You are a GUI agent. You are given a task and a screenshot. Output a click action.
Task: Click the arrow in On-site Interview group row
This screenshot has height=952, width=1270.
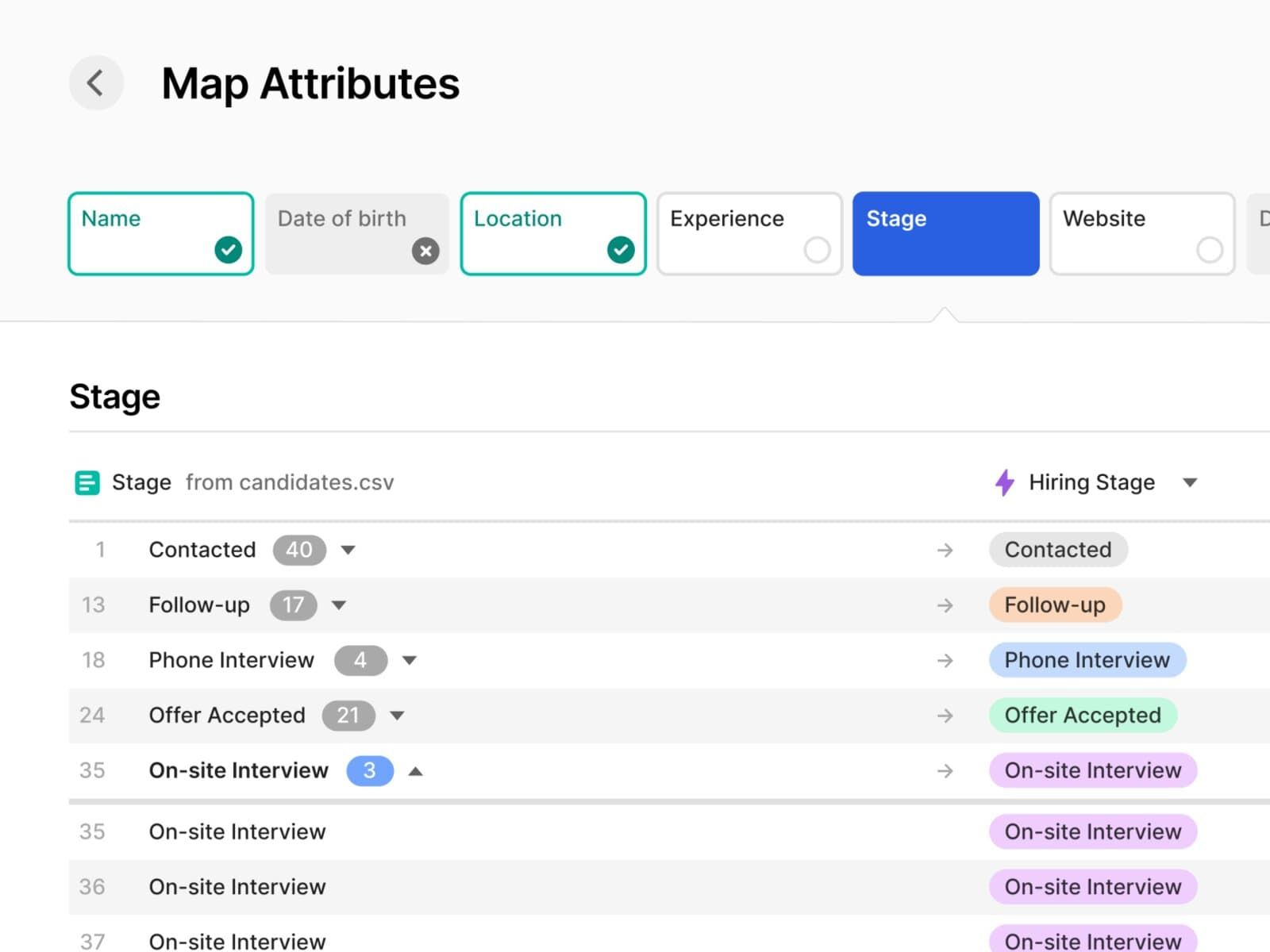coord(945,770)
